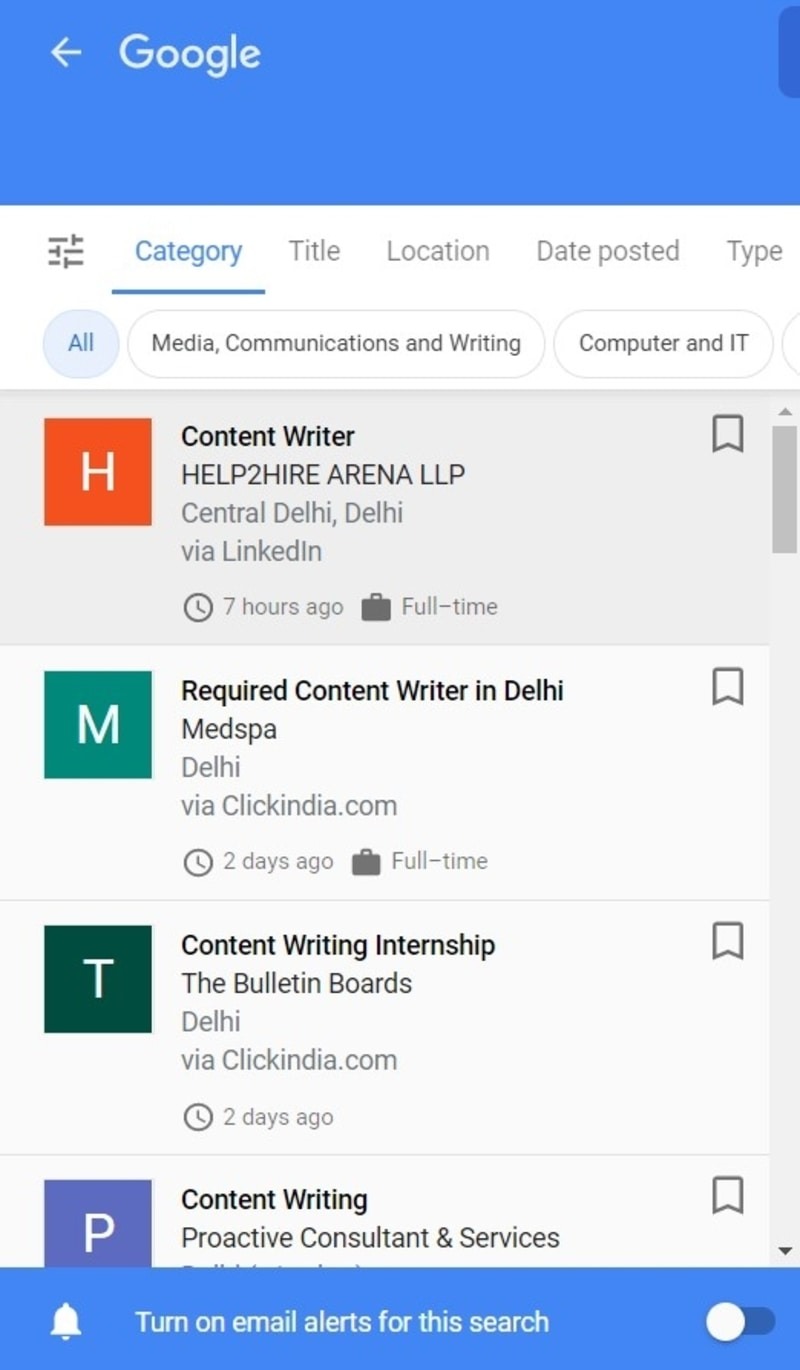Click the back arrow next to Google logo

[x=66, y=53]
